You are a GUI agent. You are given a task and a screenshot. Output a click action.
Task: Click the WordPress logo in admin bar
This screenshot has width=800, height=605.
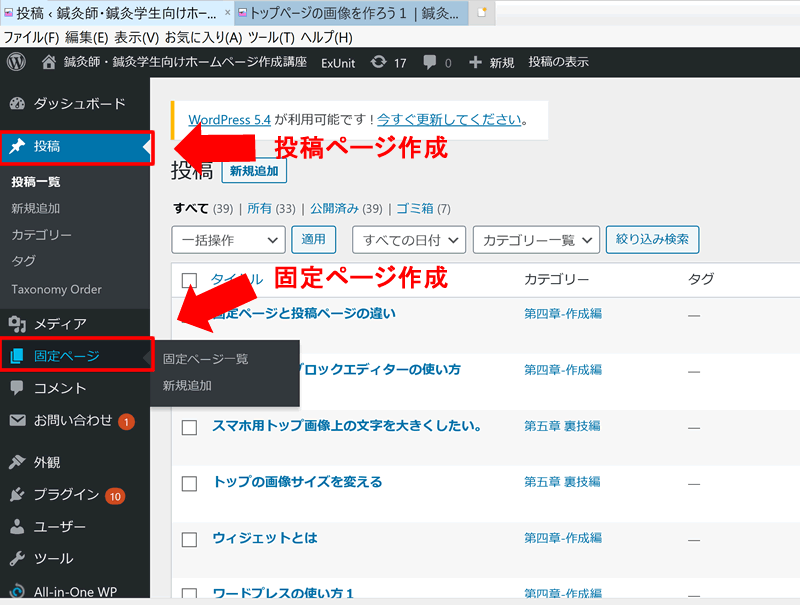pos(16,62)
